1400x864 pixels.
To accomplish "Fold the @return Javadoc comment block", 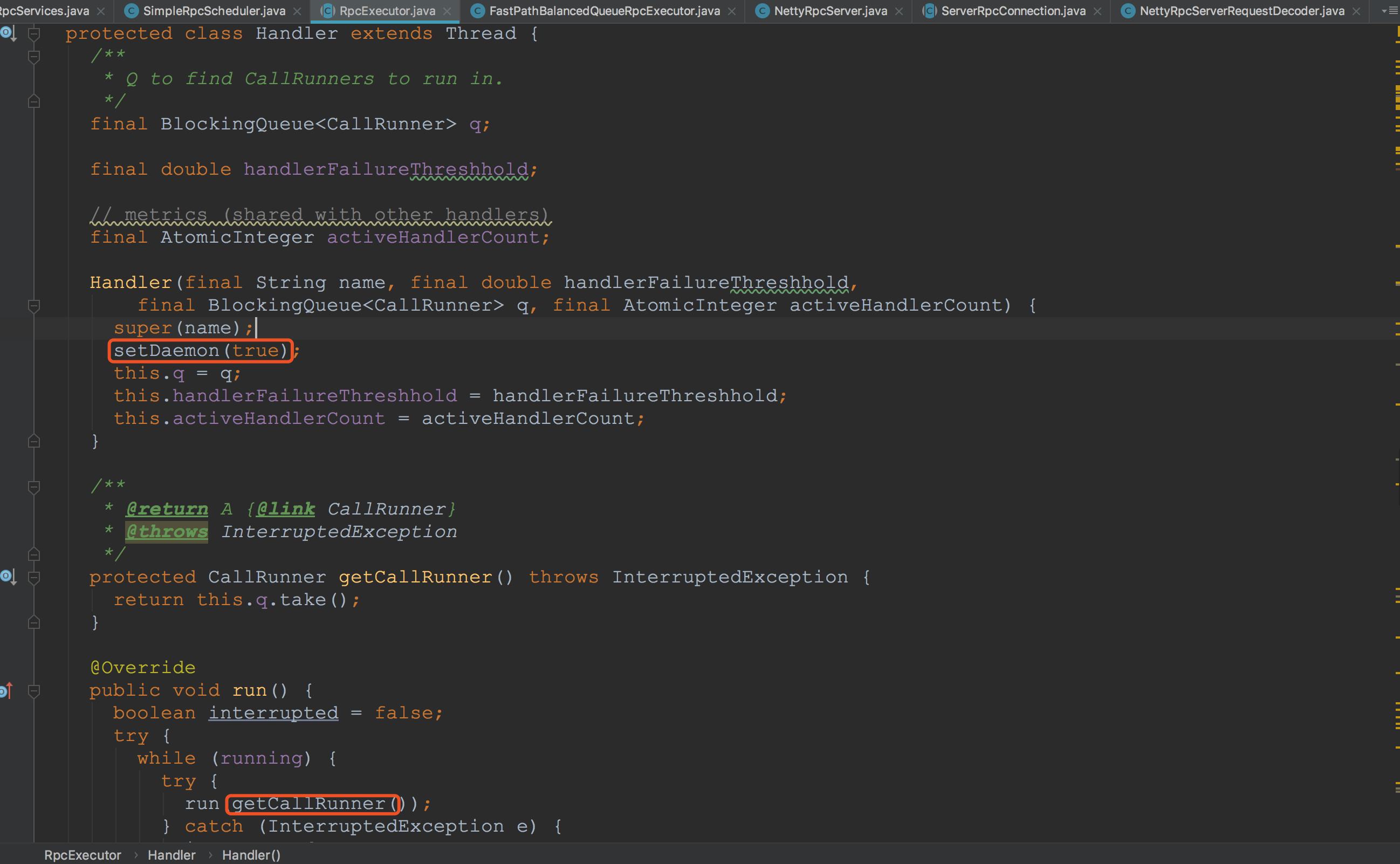I will coord(34,487).
